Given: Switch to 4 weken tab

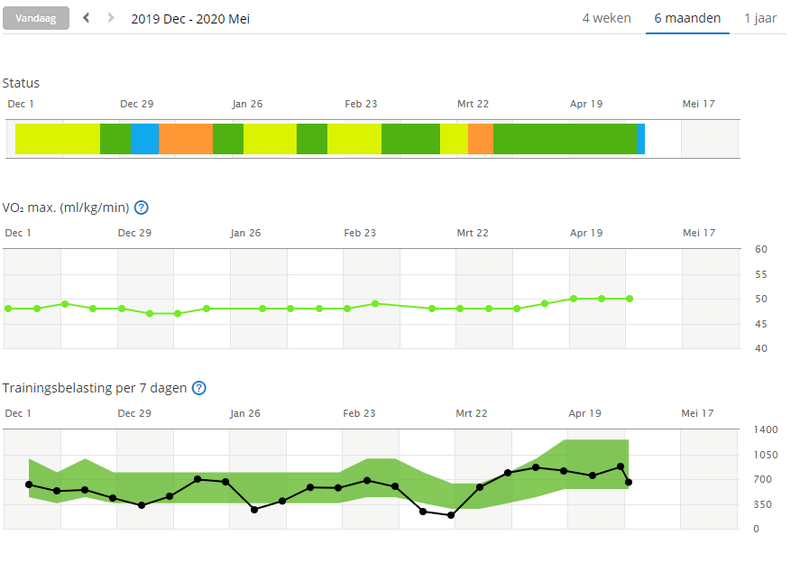Looking at the screenshot, I should [x=606, y=18].
